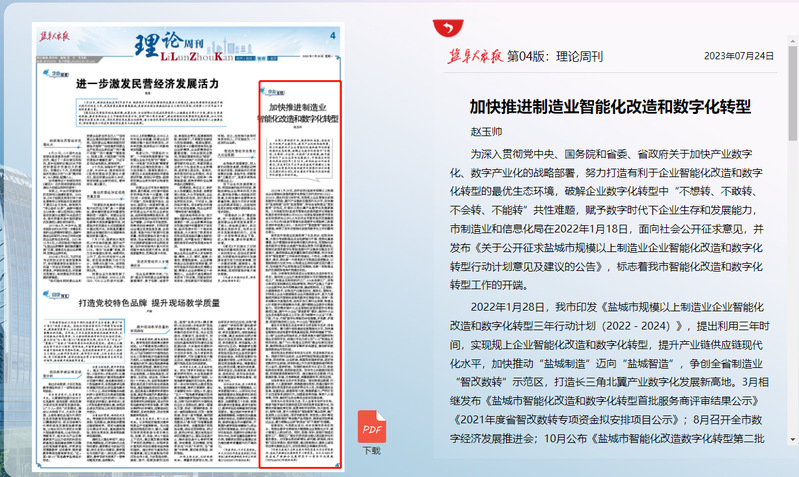Click the article title 加快推进制造业智能化改造和数字化转型
The height and width of the screenshot is (477, 799).
(610, 106)
